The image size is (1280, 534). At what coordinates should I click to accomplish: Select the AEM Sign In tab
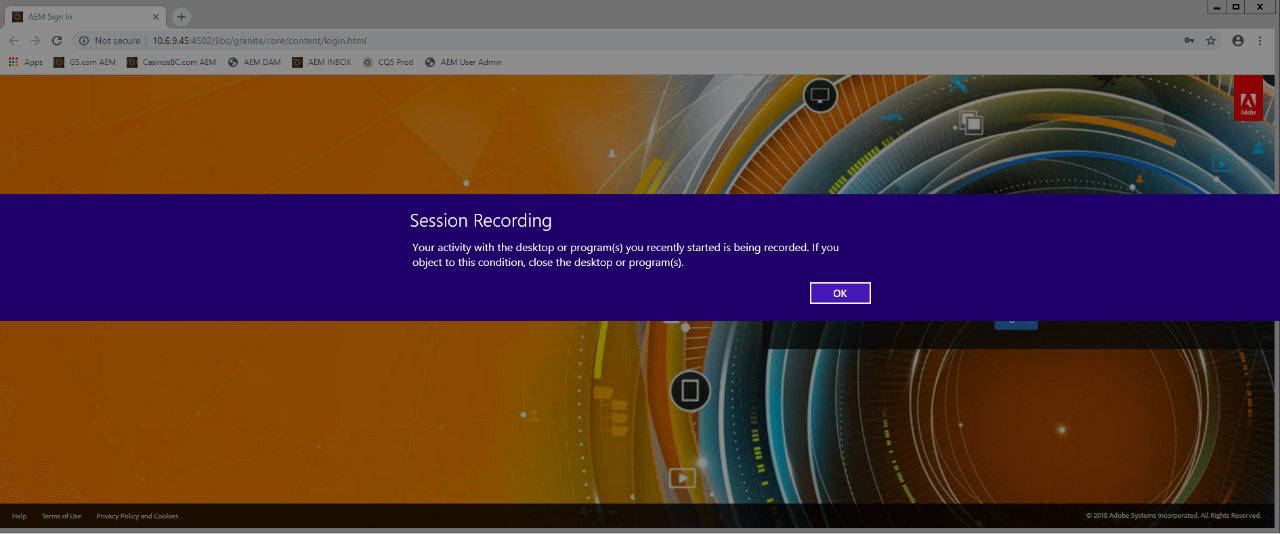point(84,17)
